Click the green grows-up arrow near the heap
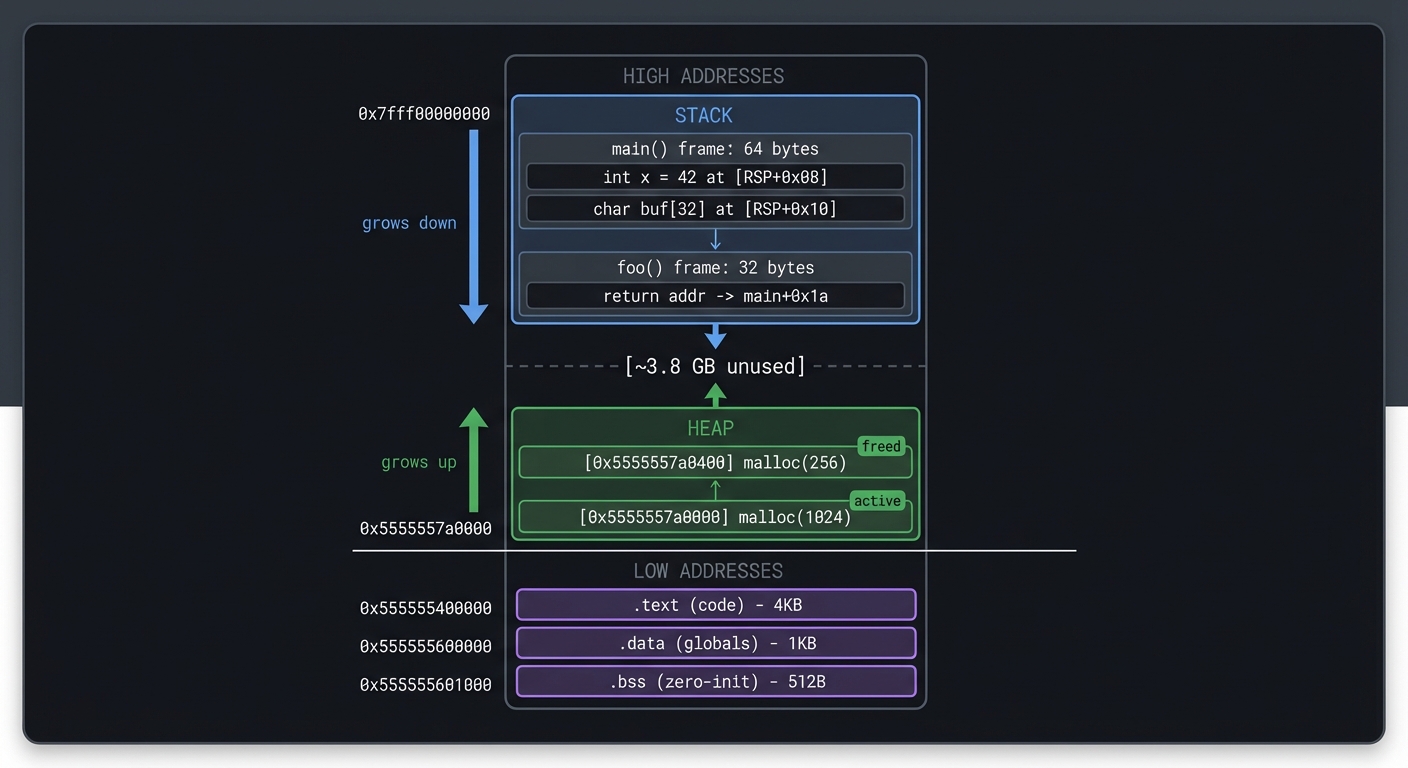 474,460
